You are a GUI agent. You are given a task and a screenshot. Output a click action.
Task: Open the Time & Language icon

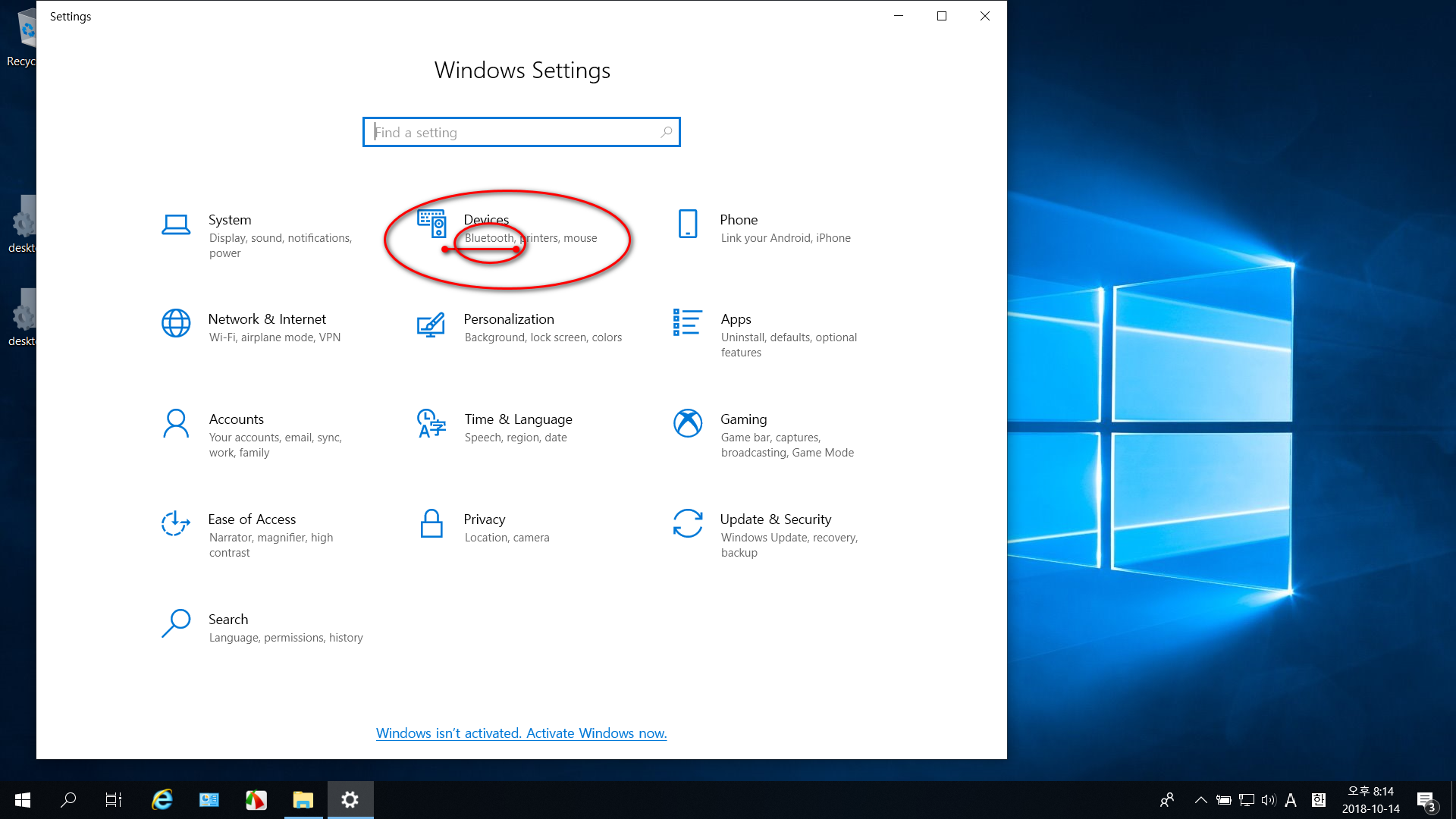tap(431, 423)
